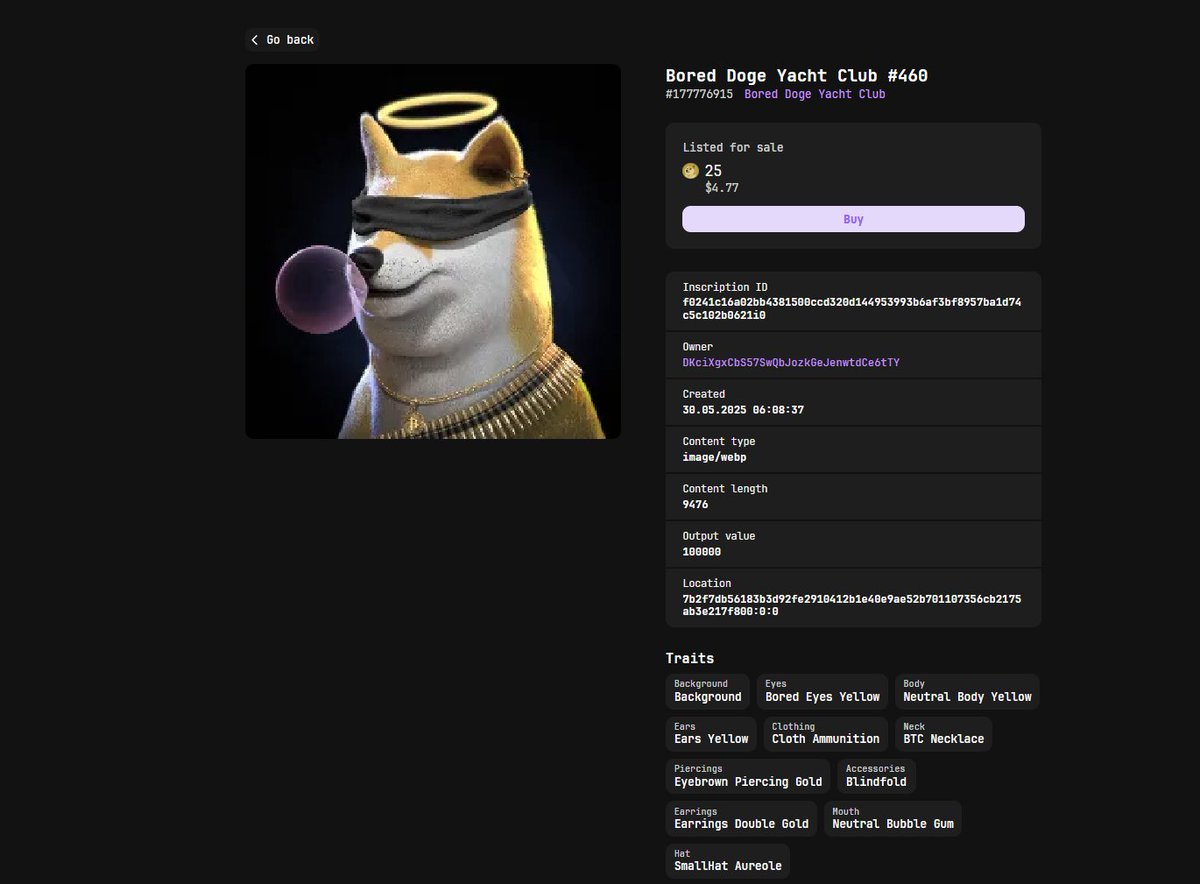
Task: Click the $4.77 price text
Action: pyautogui.click(x=722, y=187)
